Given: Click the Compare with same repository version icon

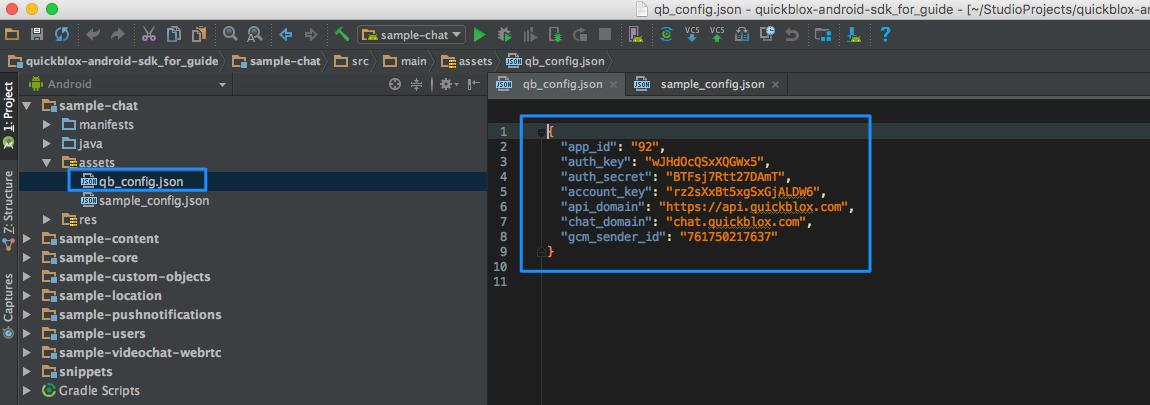Looking at the screenshot, I should pos(742,34).
